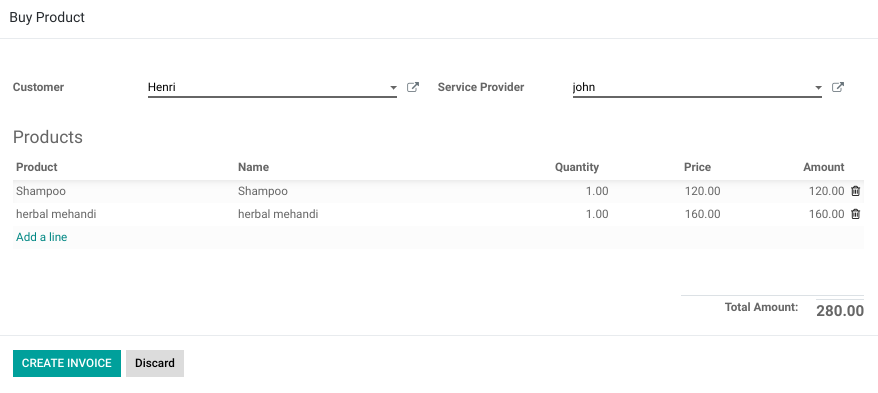Open Service Provider john external link icon
The width and height of the screenshot is (878, 393).
pyautogui.click(x=838, y=87)
